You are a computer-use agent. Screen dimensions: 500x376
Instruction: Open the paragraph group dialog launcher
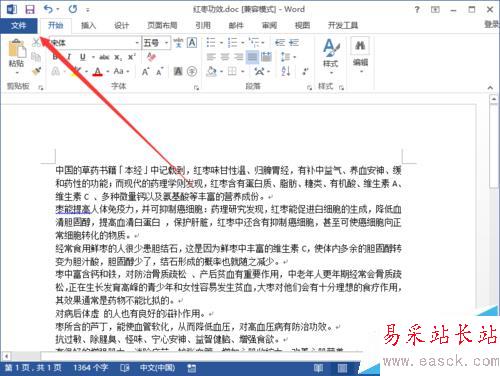(309, 88)
